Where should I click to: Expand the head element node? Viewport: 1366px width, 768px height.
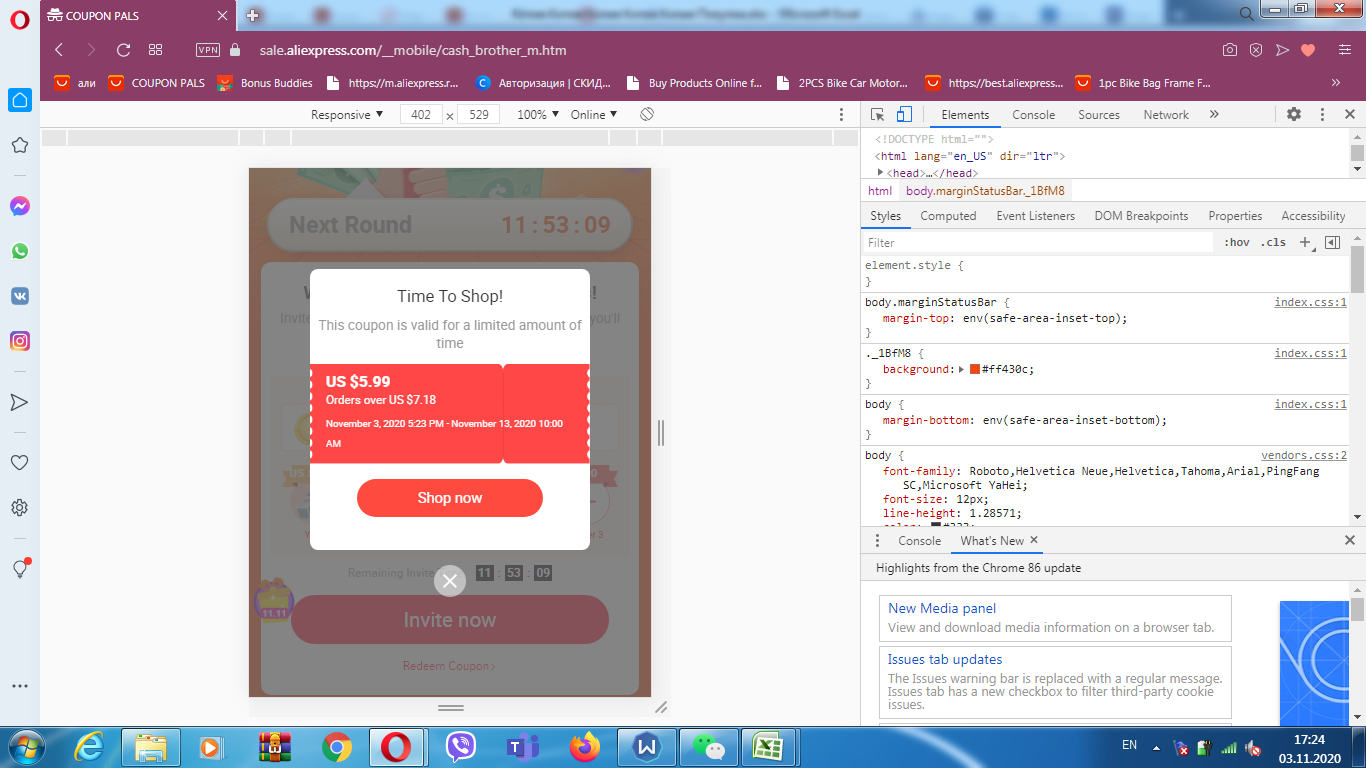pyautogui.click(x=880, y=172)
